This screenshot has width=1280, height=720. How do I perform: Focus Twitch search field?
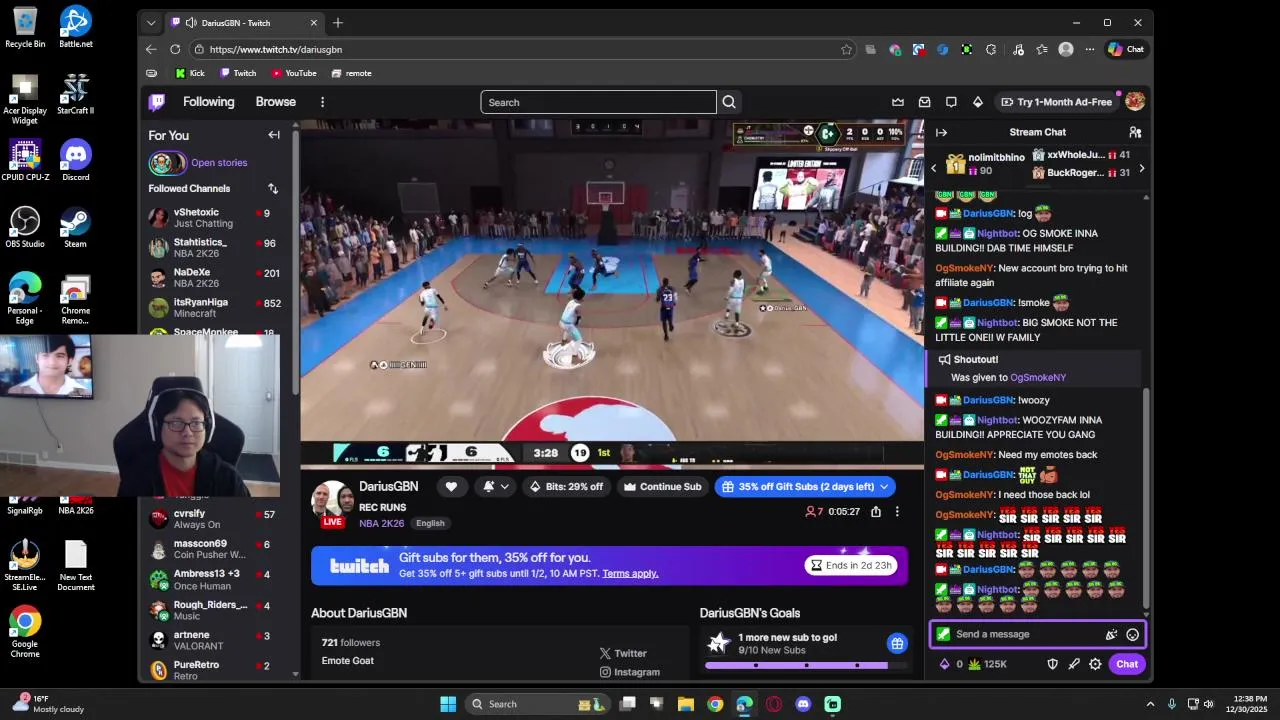point(598,102)
